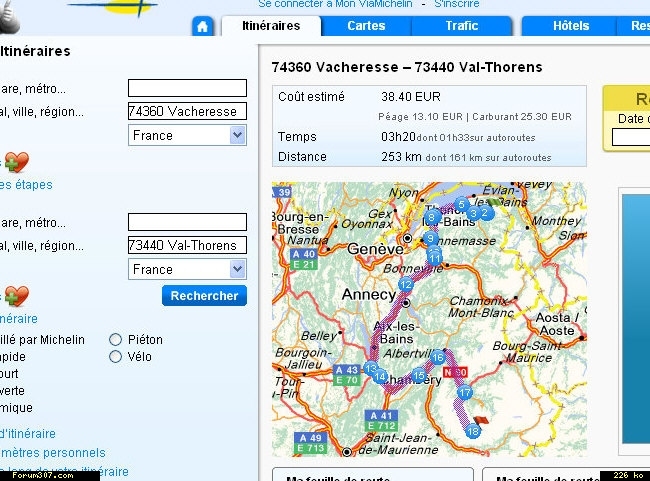Screen dimensions: 650x481
Task: Select route step marker 11 on map
Action: (434, 259)
